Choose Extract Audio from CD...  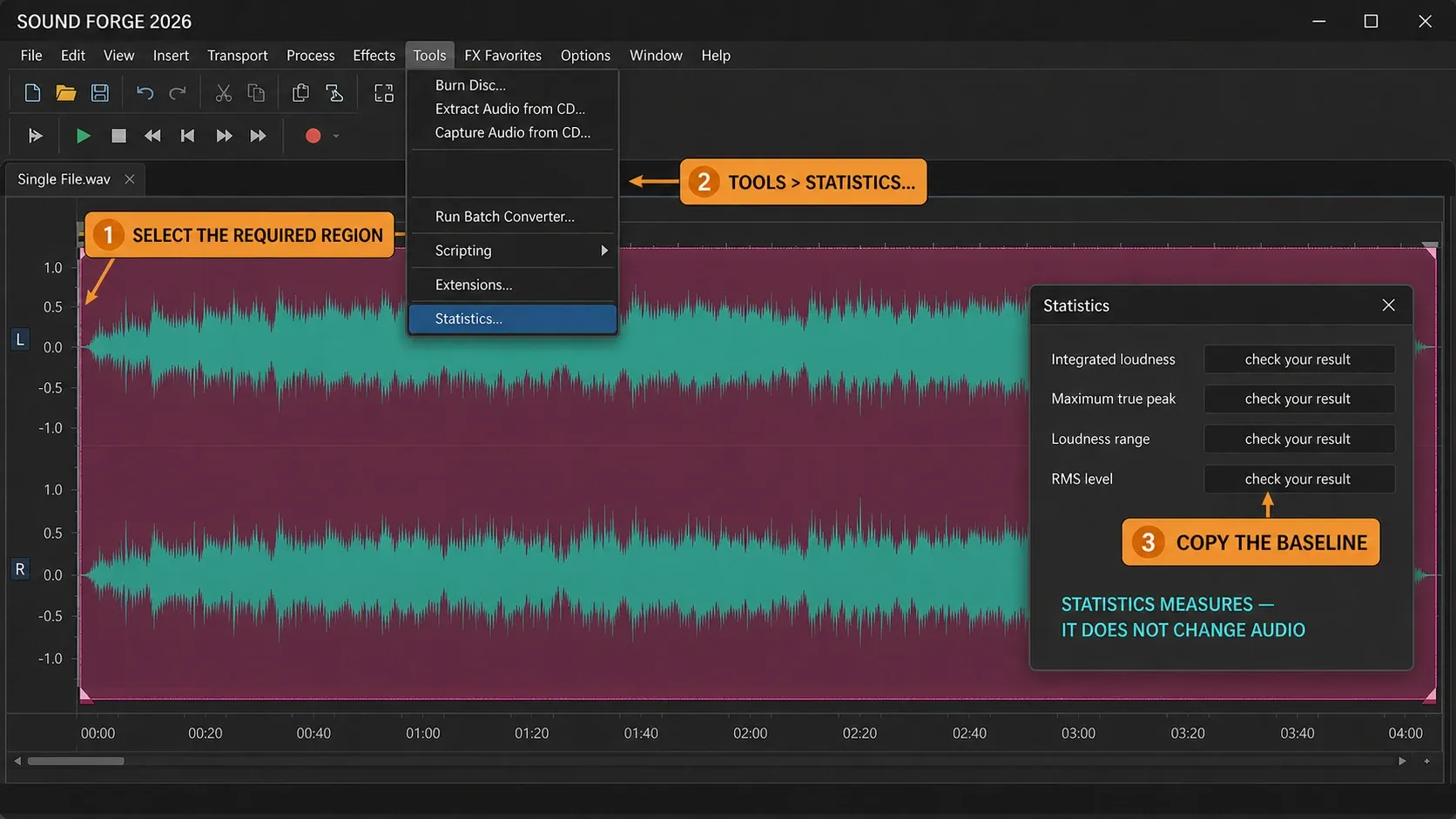pos(512,109)
